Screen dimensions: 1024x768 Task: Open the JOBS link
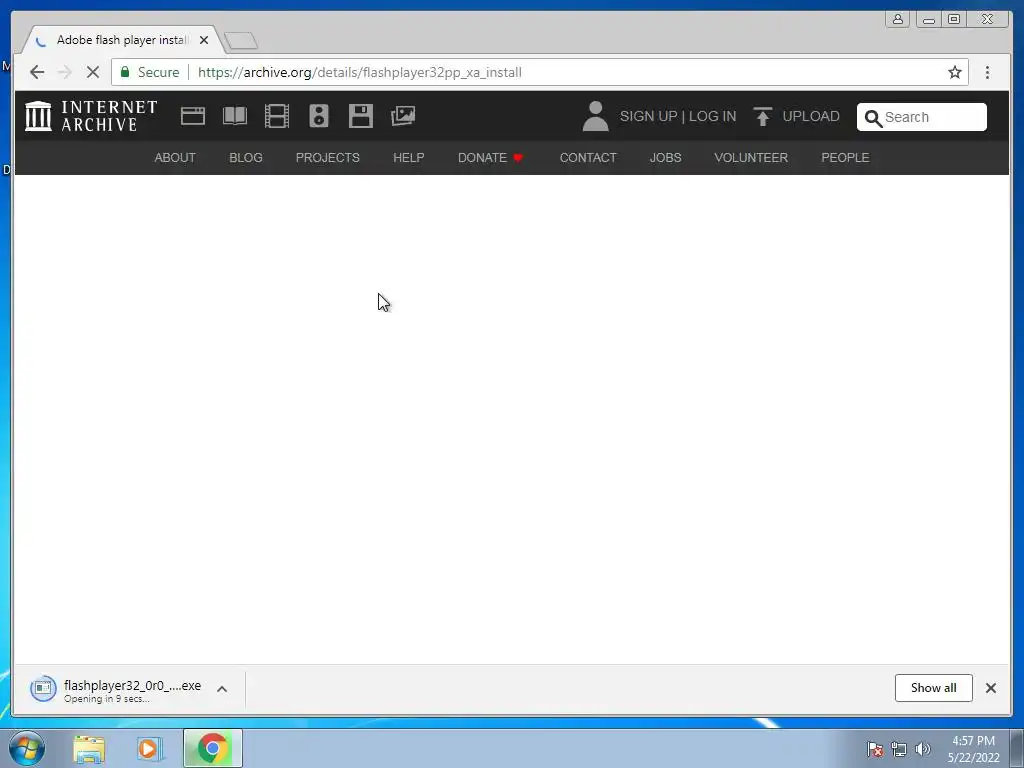[x=665, y=158]
